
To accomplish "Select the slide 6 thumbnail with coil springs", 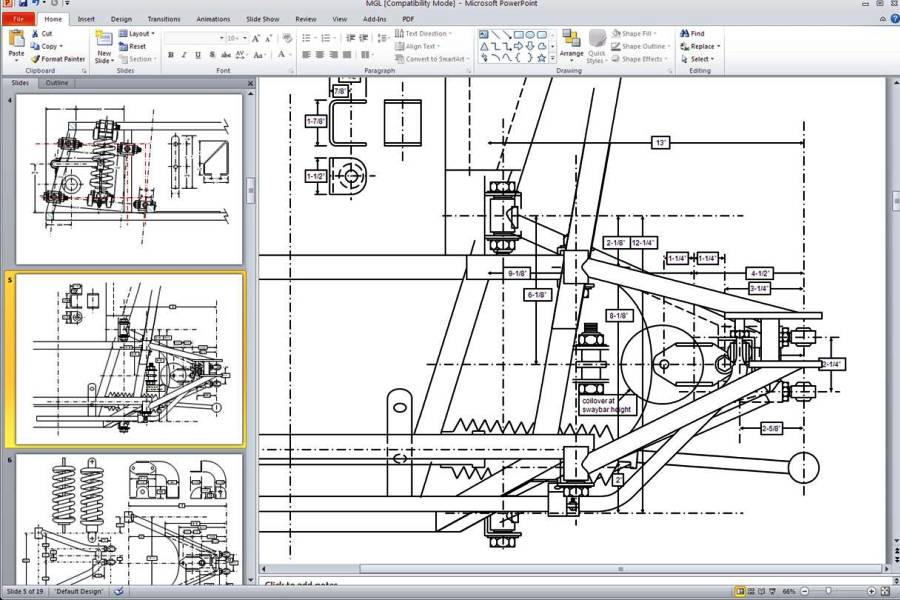I will [130, 520].
